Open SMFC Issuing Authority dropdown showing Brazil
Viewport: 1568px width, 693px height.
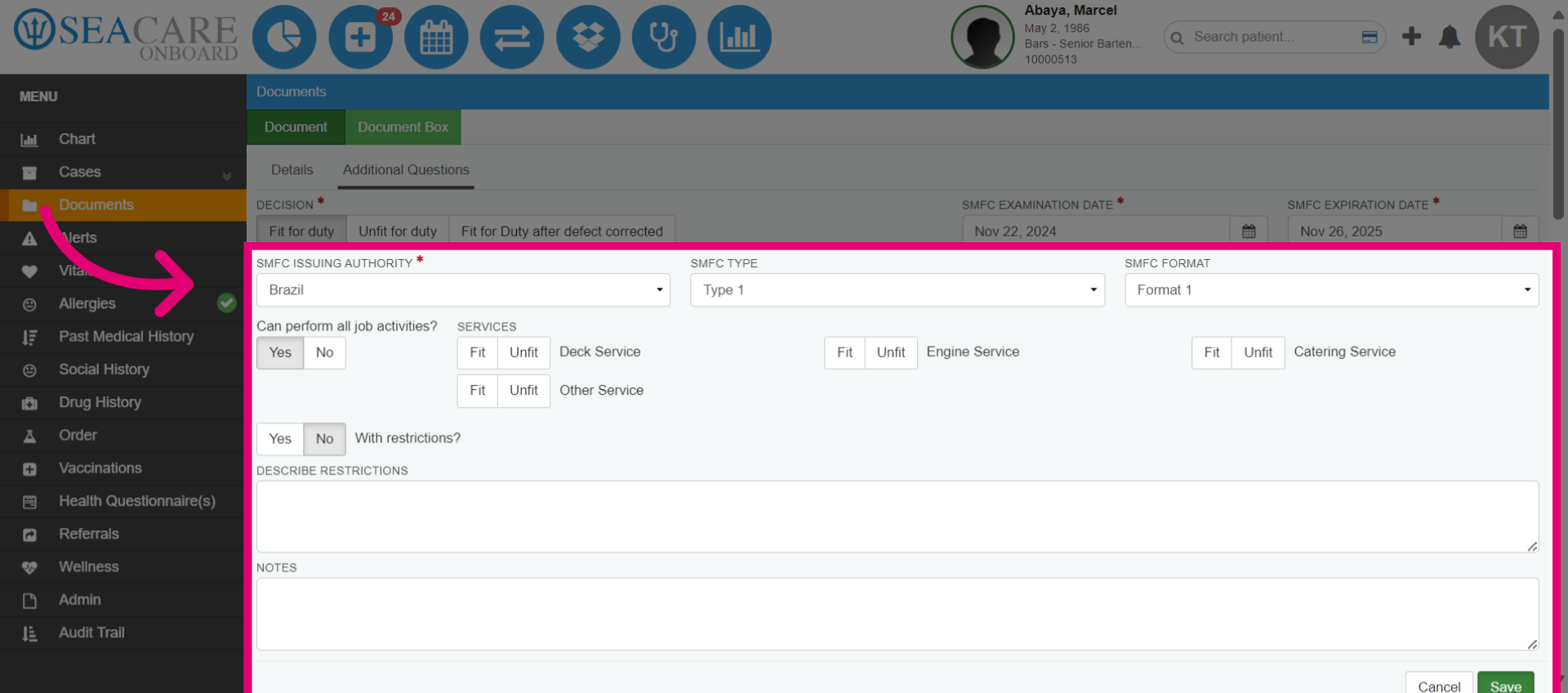463,290
